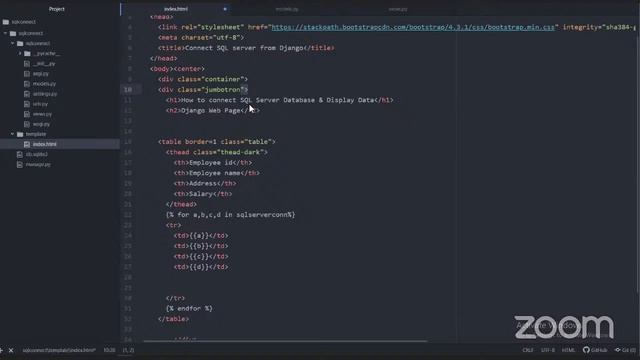The width and height of the screenshot is (640, 360).
Task: Open wsgi.py from the file tree
Action: (41, 124)
